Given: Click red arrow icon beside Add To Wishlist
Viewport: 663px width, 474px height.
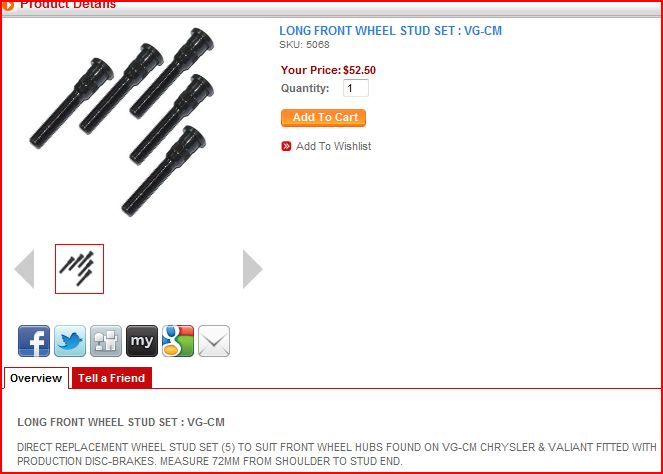Looking at the screenshot, I should tap(286, 146).
